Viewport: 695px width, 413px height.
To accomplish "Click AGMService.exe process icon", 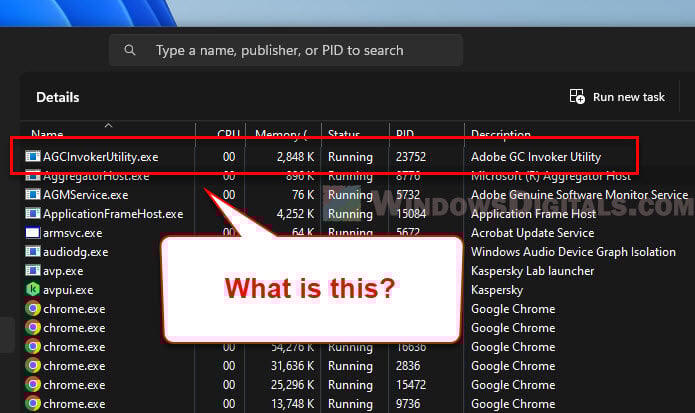I will [33, 195].
